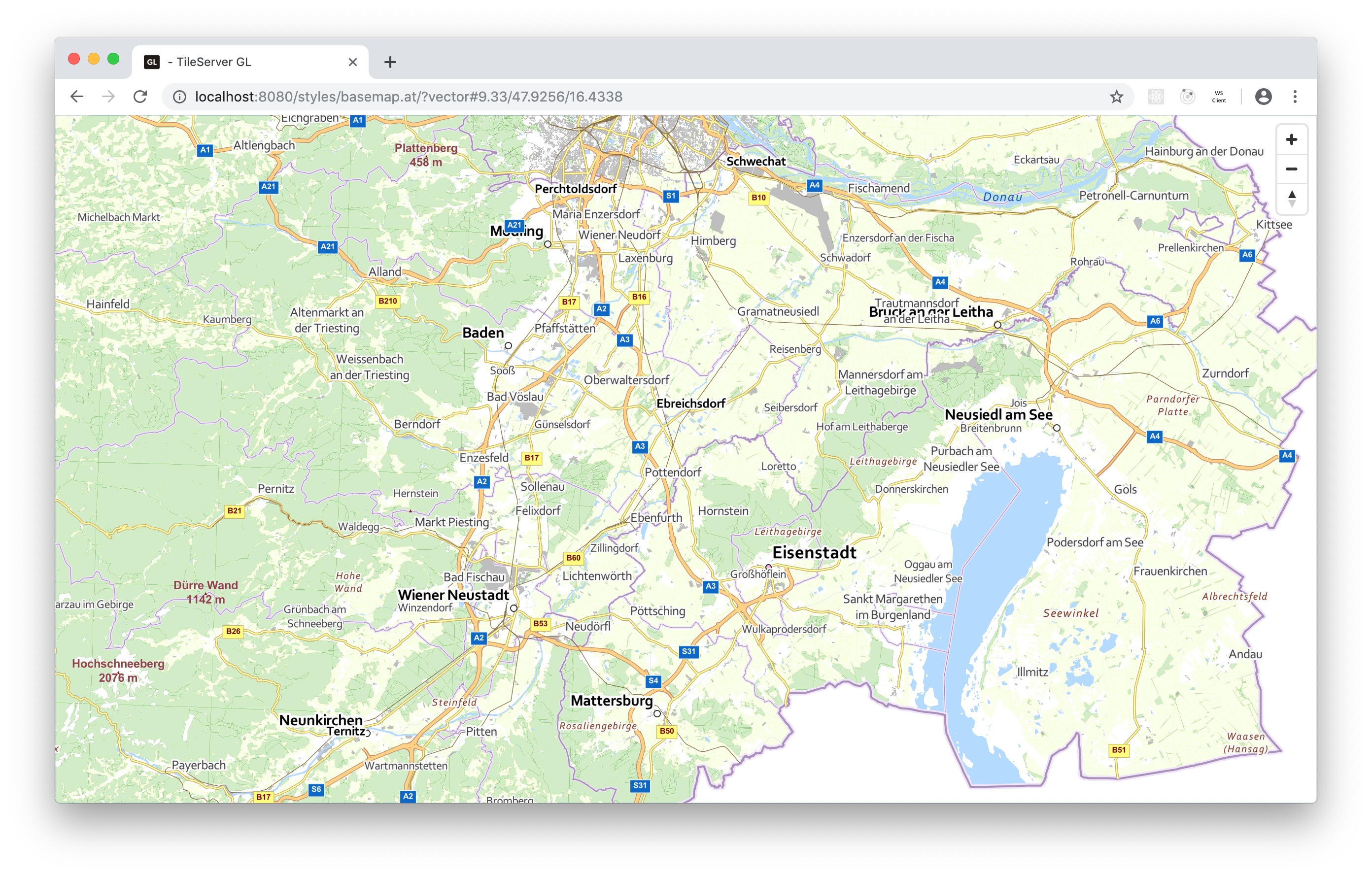Click the React developer tools extension icon
The height and width of the screenshot is (876, 1372).
(x=1156, y=97)
